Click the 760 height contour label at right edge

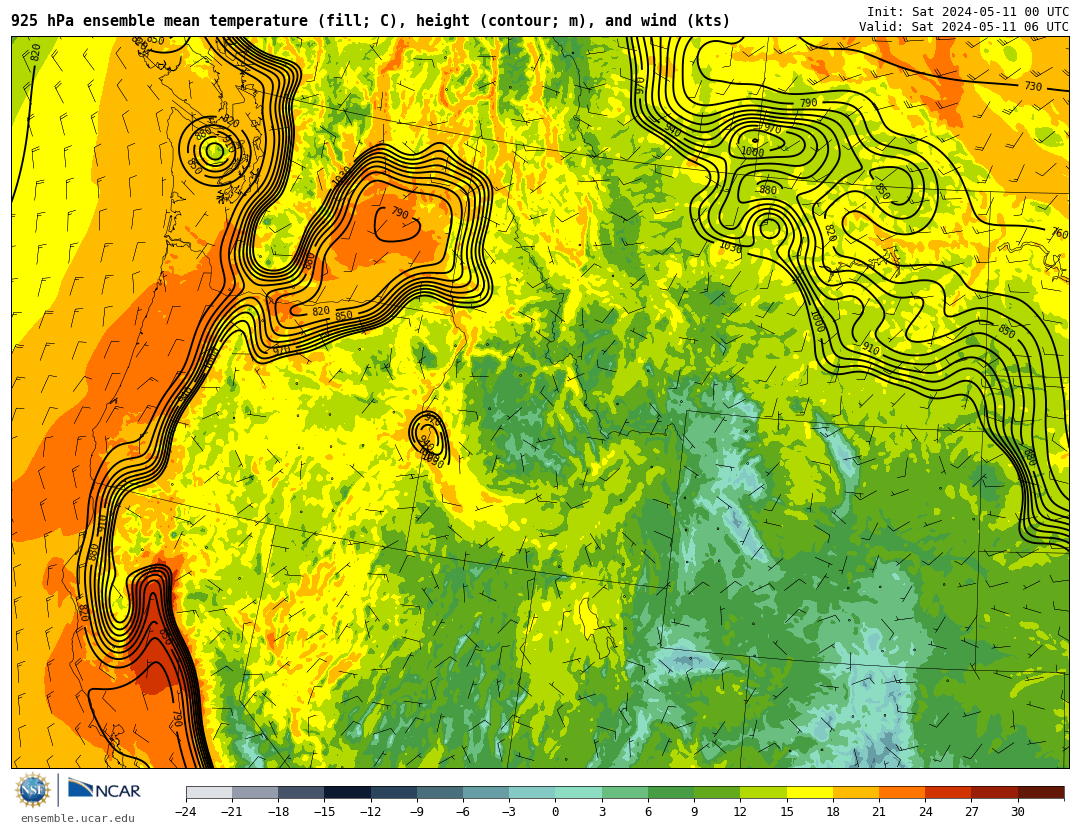[1059, 234]
